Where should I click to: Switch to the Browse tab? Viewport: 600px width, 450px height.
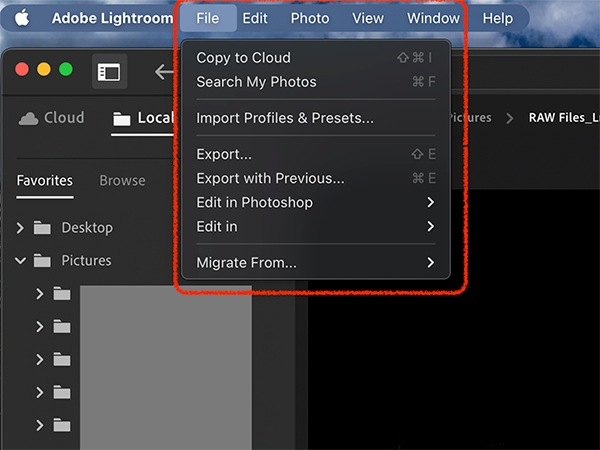click(122, 181)
